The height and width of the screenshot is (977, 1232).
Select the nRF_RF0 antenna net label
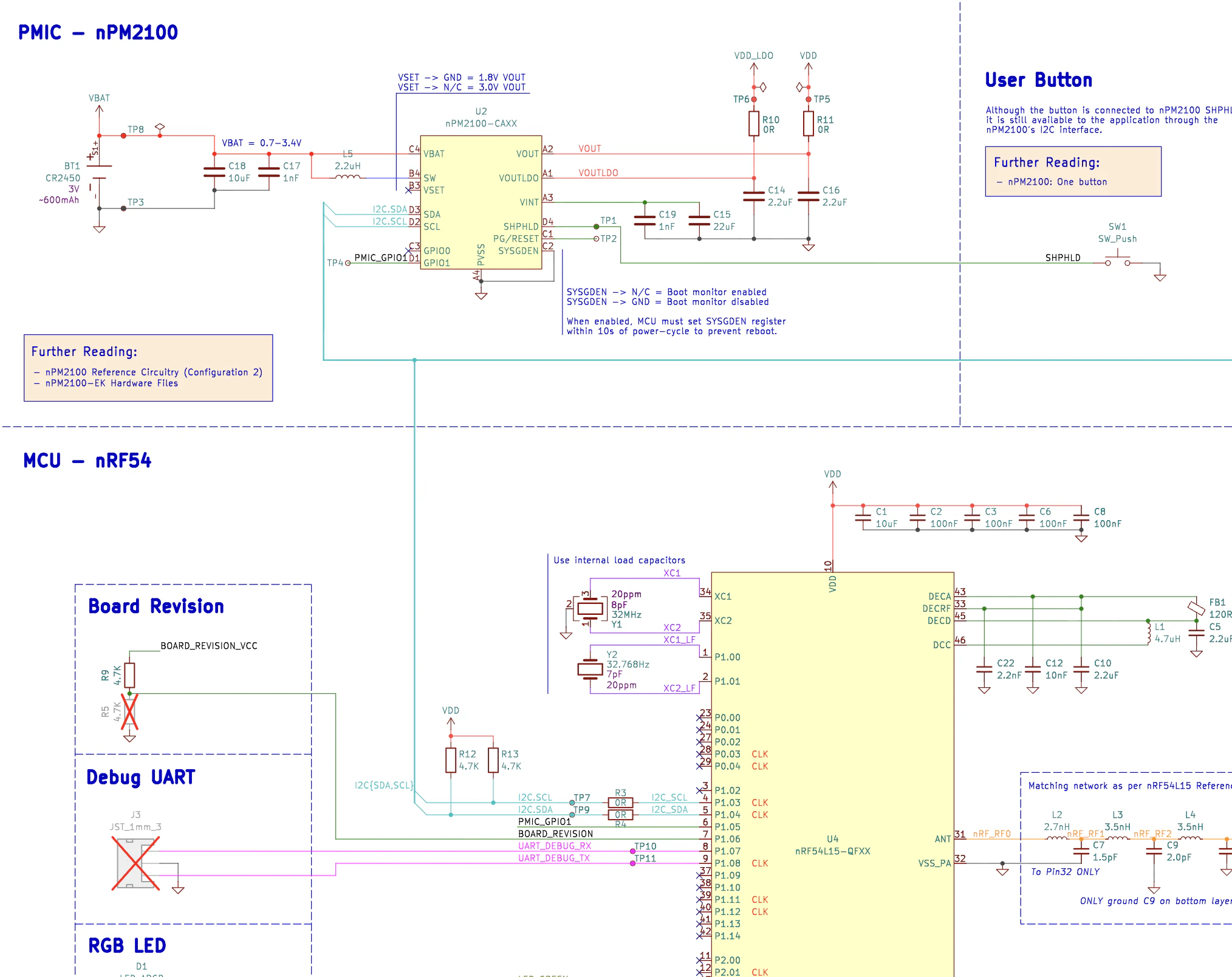click(992, 834)
